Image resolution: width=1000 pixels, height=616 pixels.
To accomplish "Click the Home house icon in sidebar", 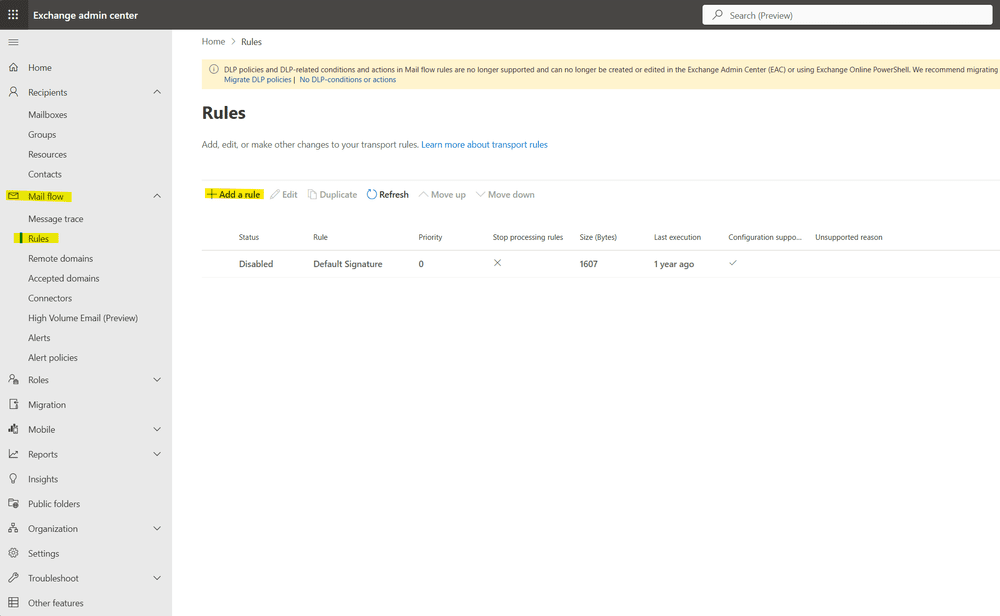I will [13, 67].
